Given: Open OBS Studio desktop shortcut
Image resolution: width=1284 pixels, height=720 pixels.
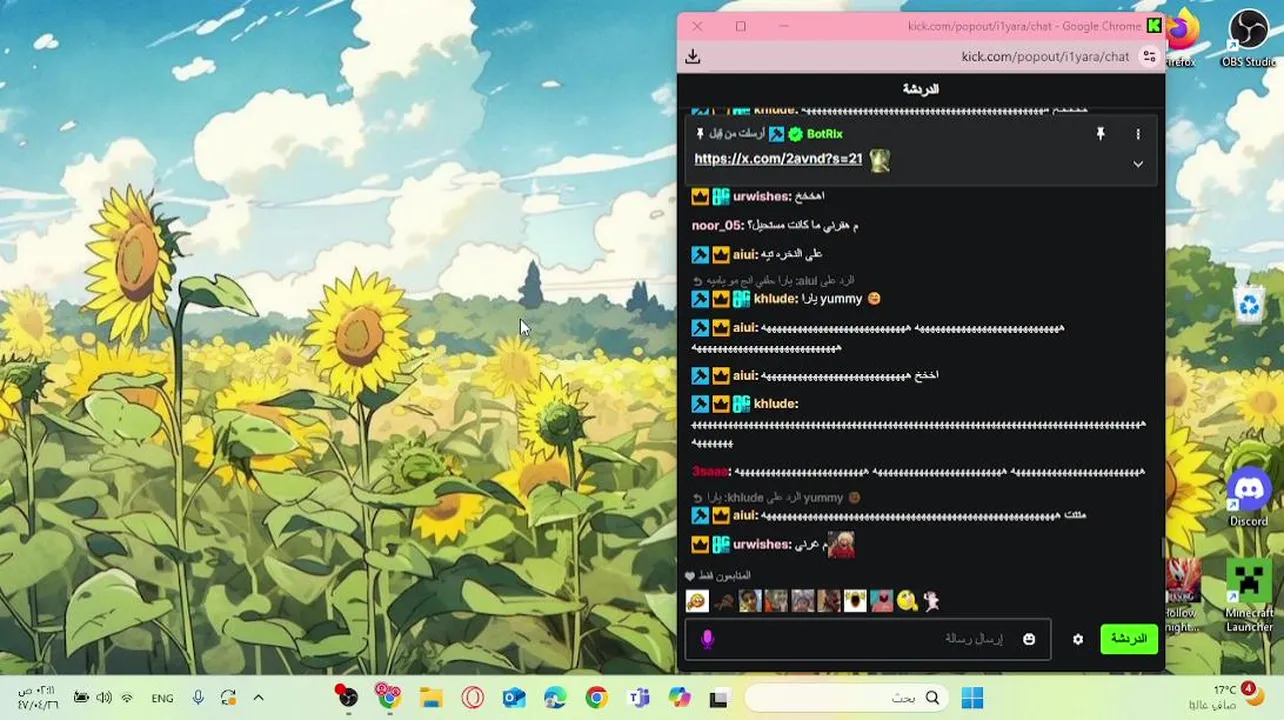Looking at the screenshot, I should tap(1248, 38).
